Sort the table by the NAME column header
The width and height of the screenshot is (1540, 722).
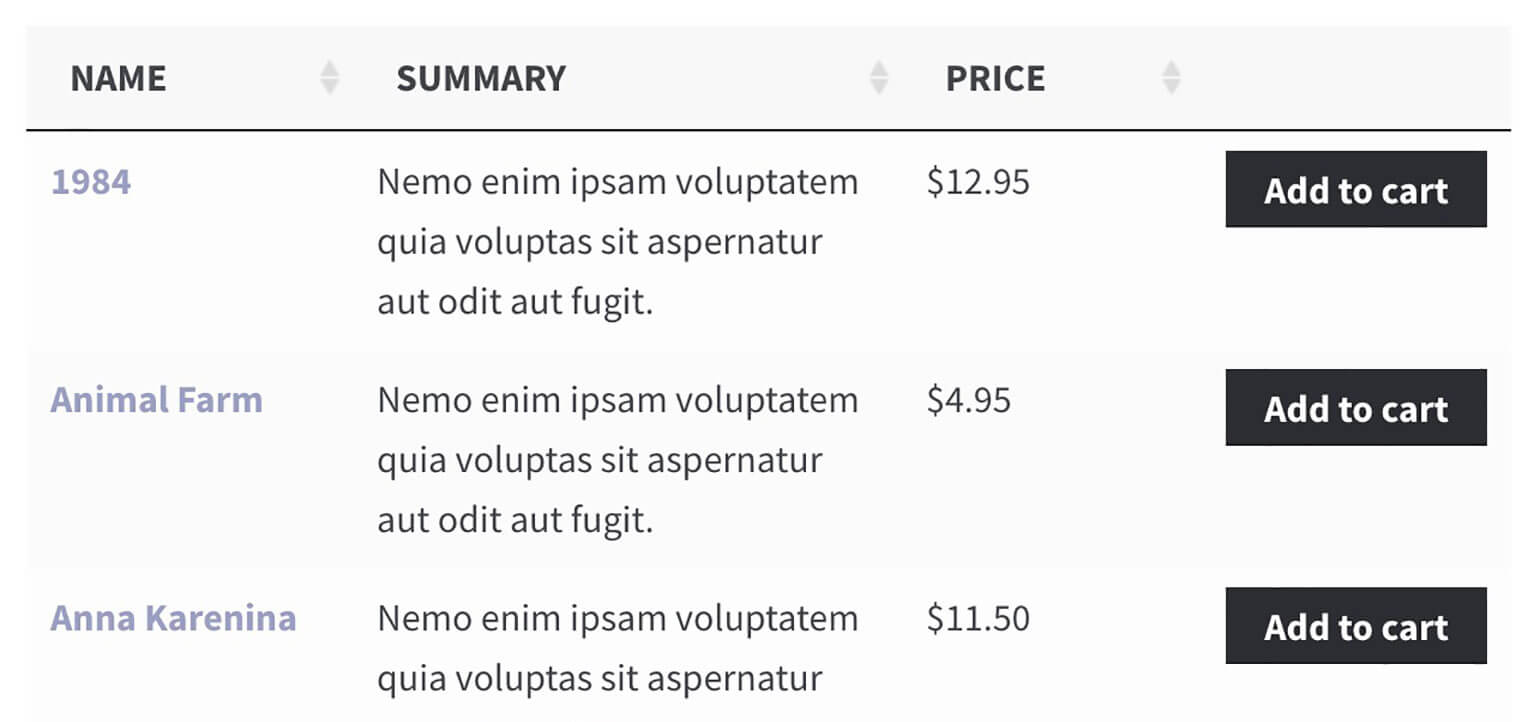tap(118, 78)
